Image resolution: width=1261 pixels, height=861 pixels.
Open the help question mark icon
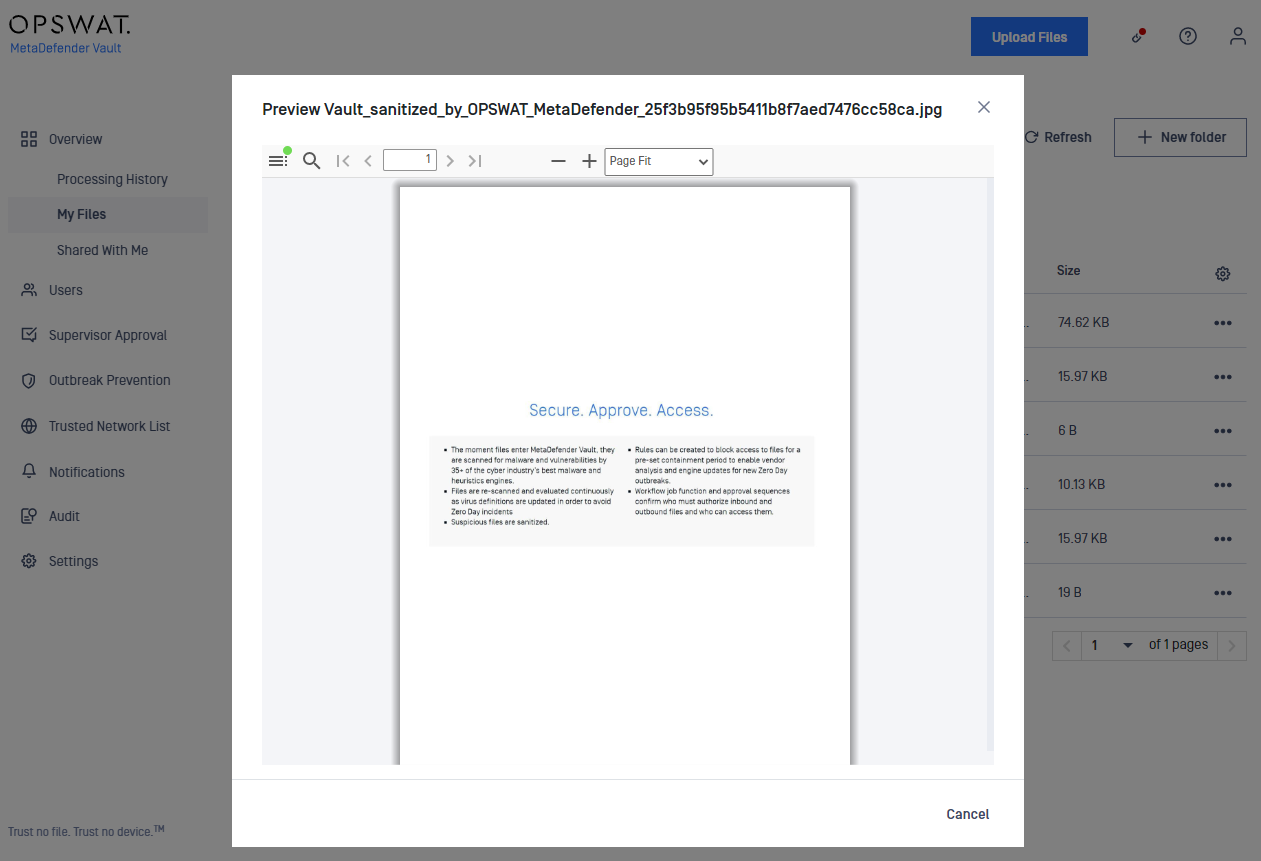[1188, 36]
